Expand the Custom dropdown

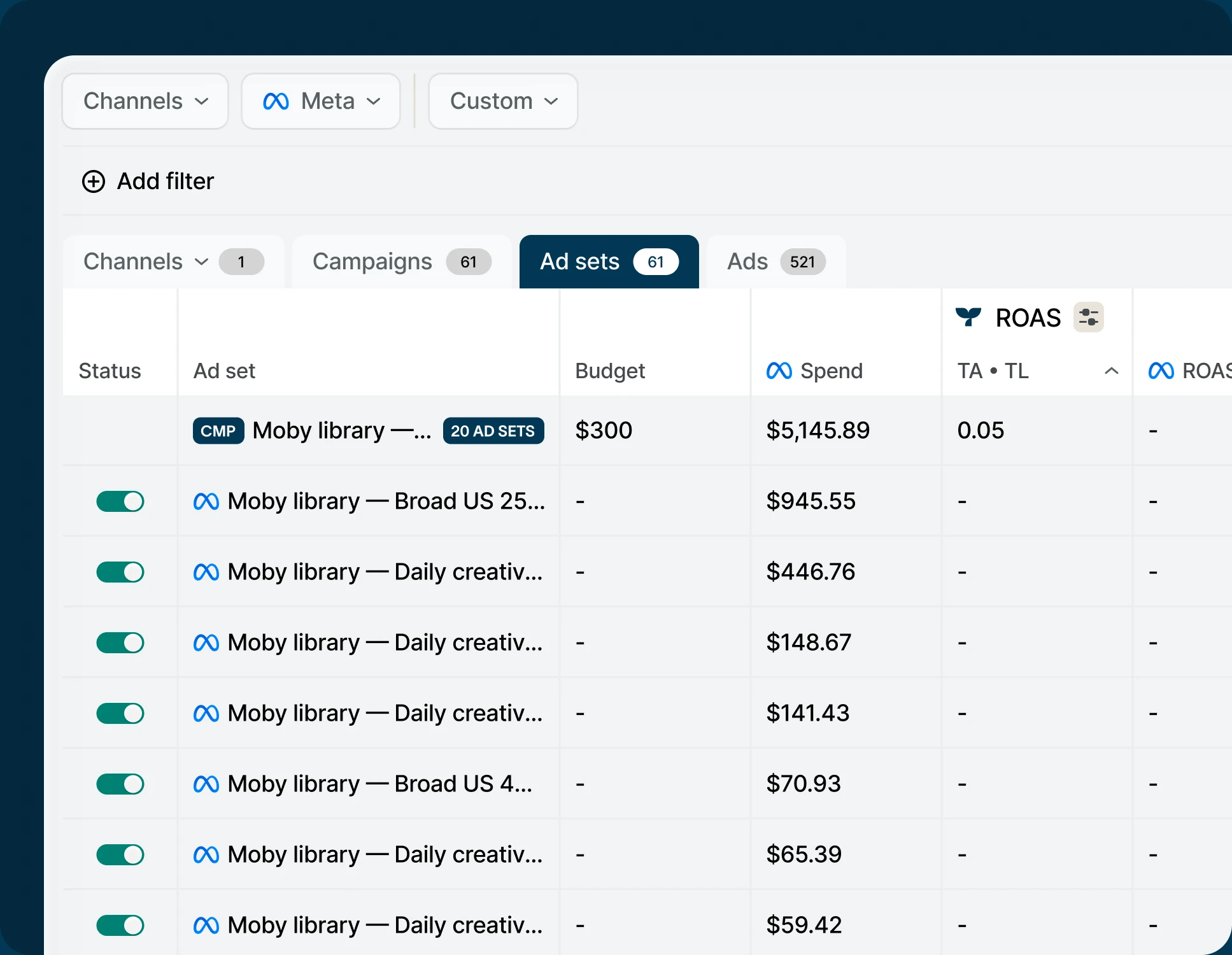click(503, 101)
